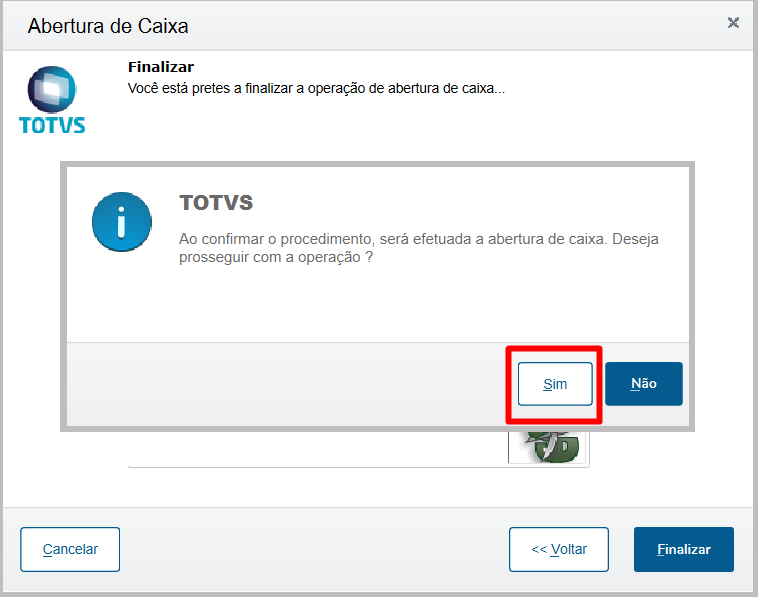Click the empty title bar right of the title

450,25
